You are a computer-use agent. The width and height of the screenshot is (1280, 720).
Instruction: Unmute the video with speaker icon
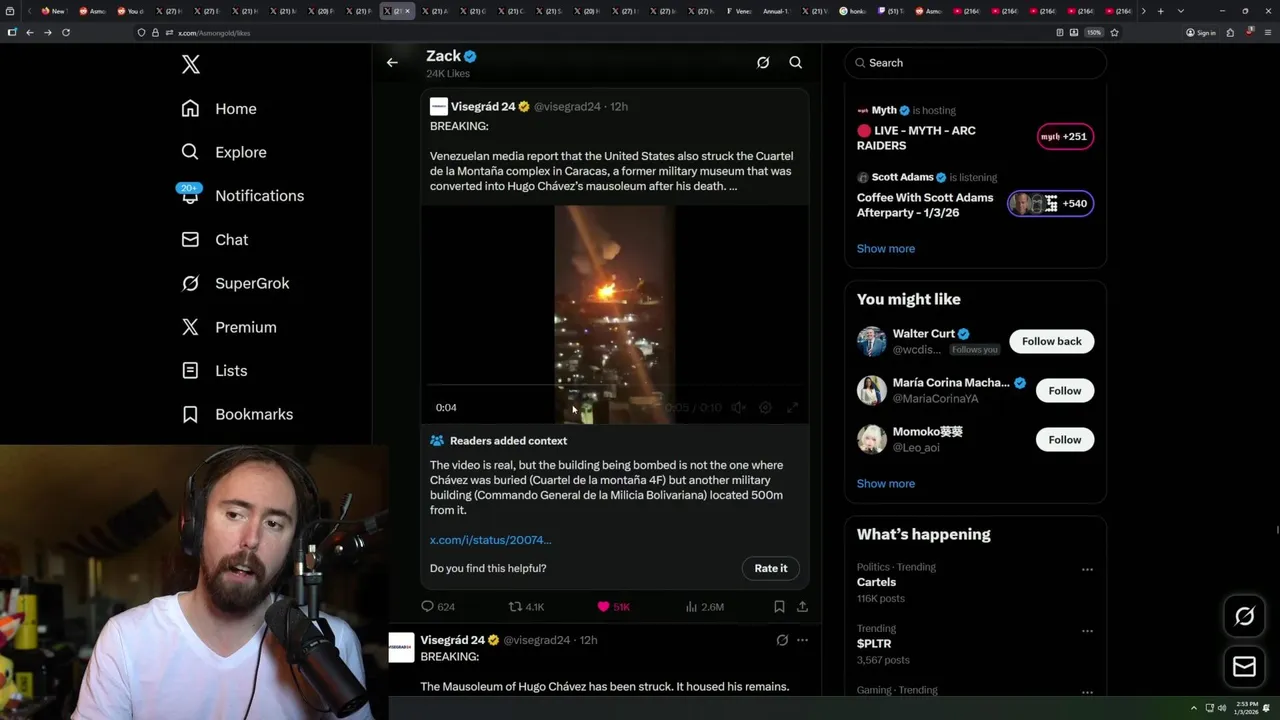click(739, 407)
